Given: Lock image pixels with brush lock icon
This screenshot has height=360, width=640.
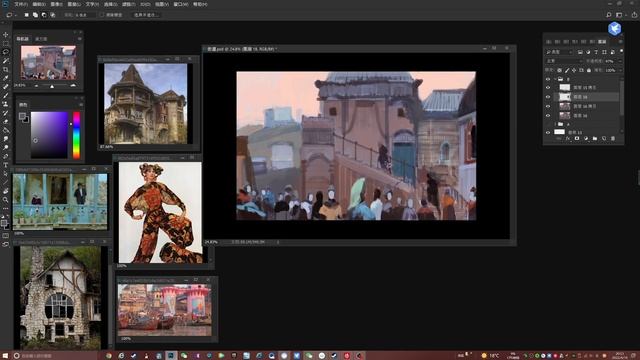Looking at the screenshot, I should [x=567, y=70].
